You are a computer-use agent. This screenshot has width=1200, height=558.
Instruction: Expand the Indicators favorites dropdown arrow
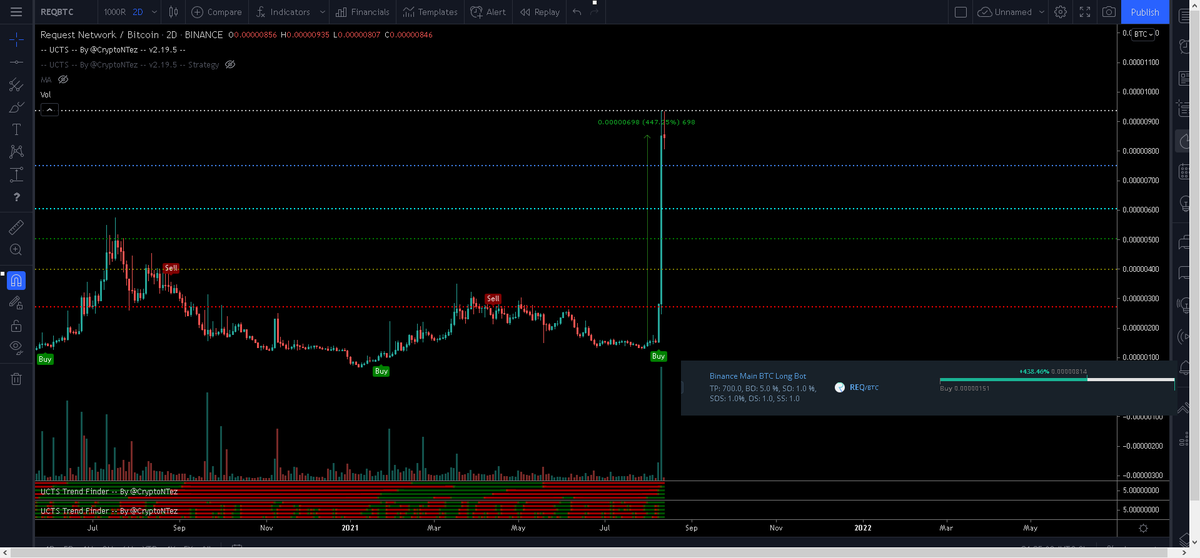click(320, 12)
